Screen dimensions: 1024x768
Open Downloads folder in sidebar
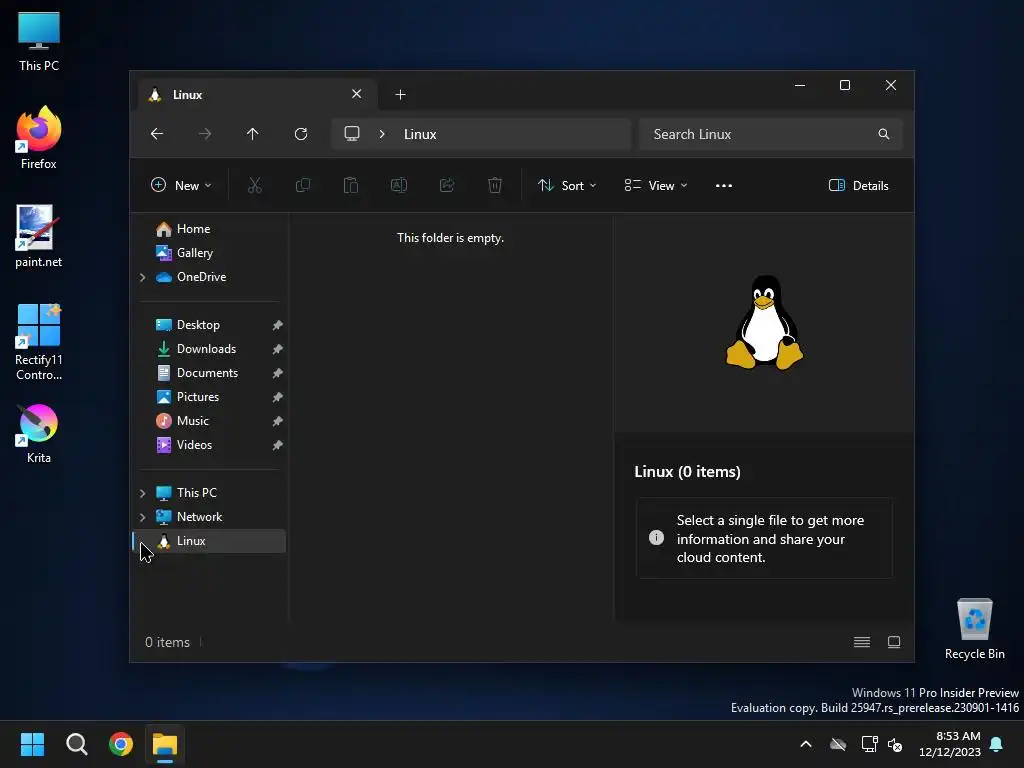tap(206, 349)
